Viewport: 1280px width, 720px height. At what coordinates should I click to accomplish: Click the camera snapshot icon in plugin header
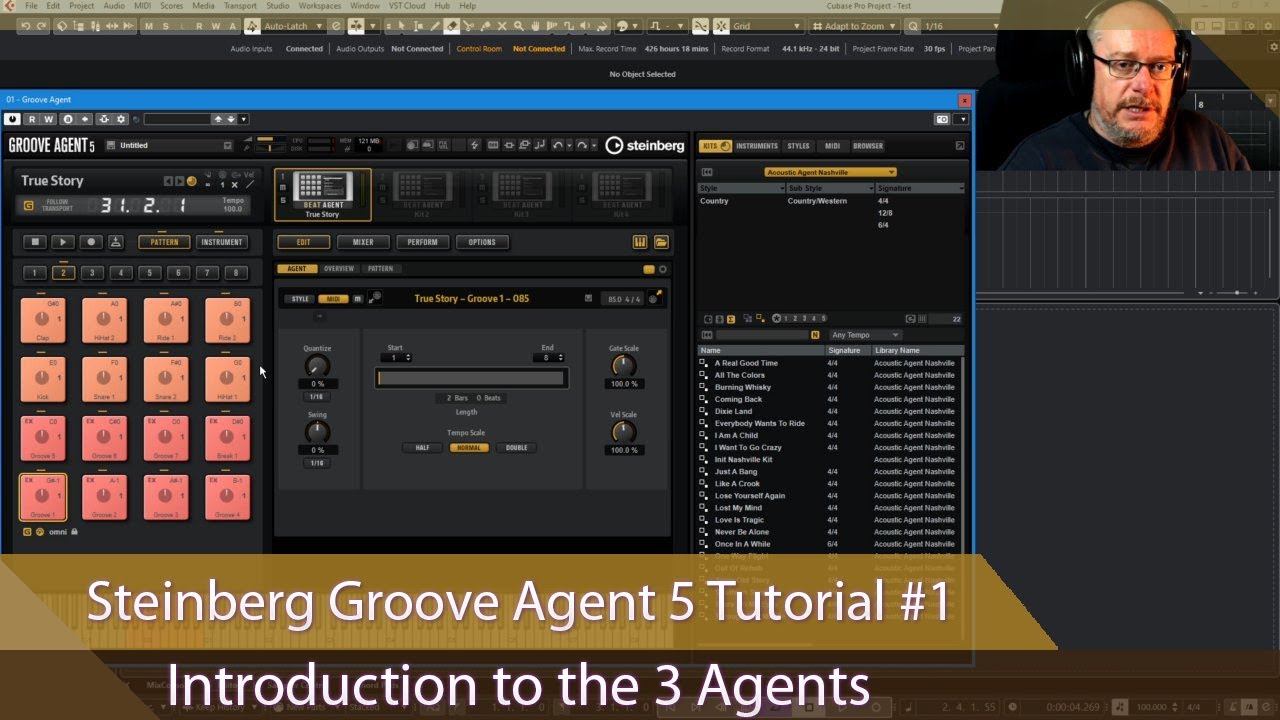coord(942,119)
